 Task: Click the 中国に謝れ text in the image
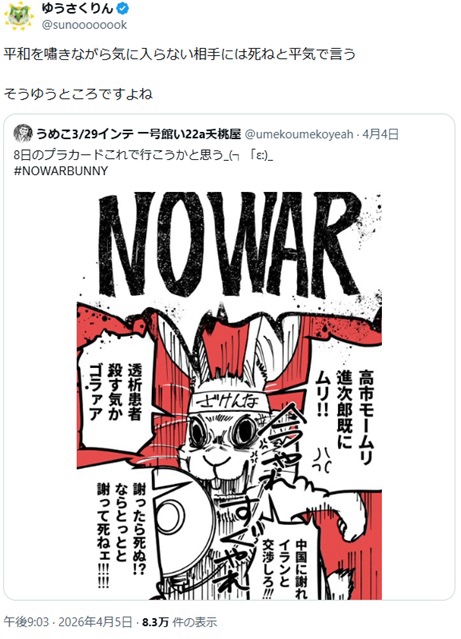coord(285,568)
